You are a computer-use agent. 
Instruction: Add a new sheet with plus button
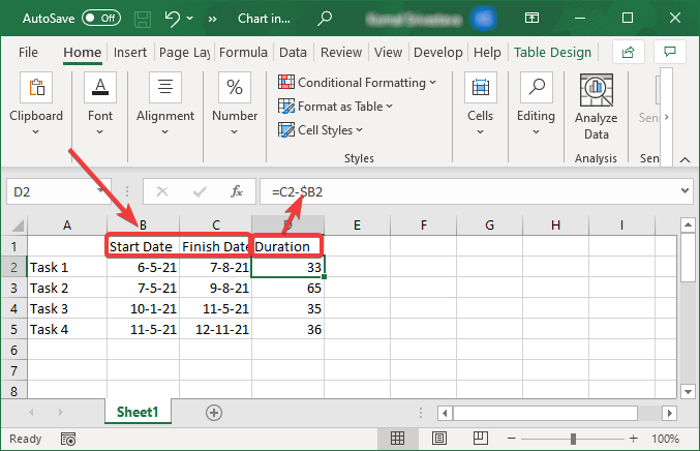tap(213, 411)
